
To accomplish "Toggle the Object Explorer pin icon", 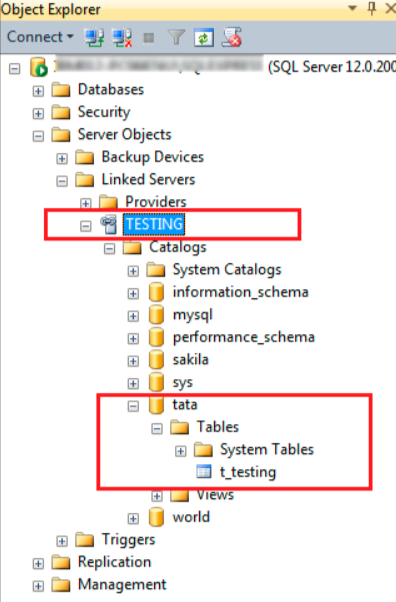I will click(371, 8).
